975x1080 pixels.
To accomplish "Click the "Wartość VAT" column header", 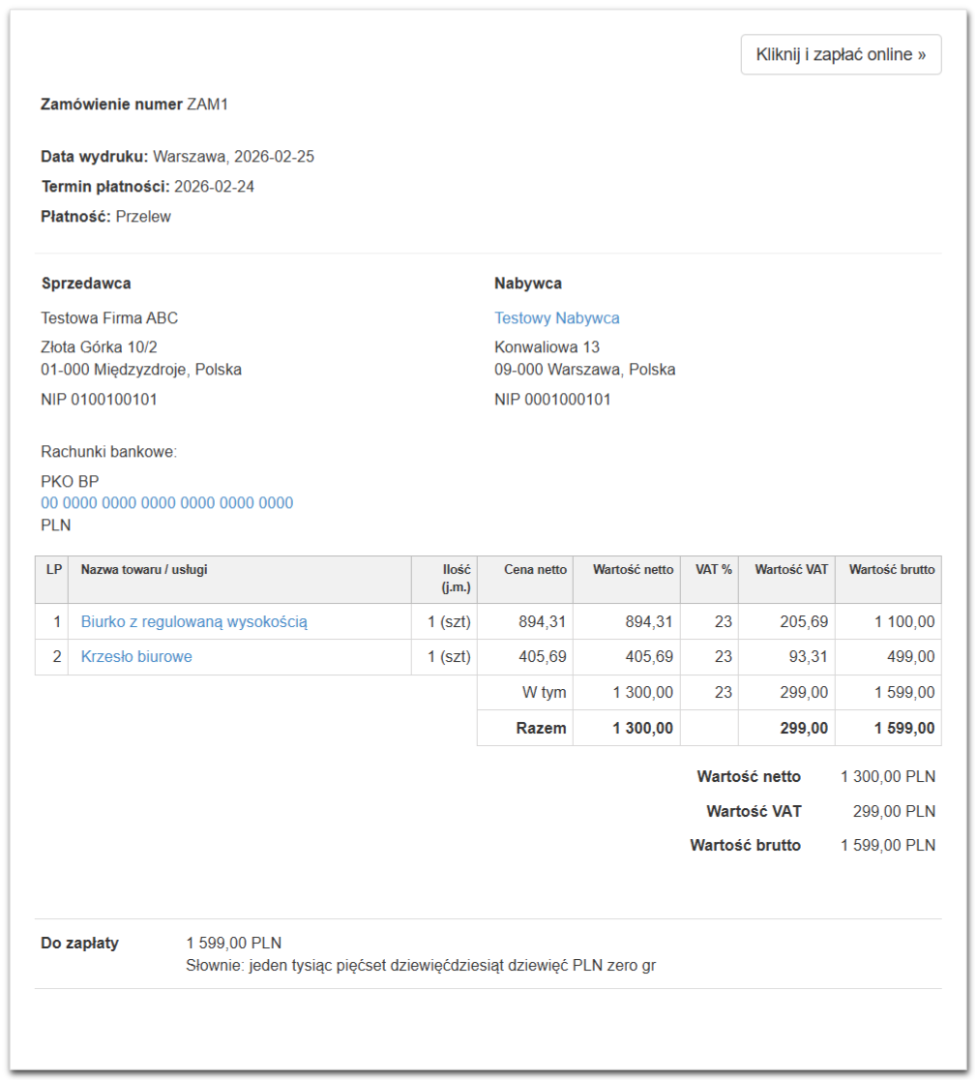I will point(791,570).
